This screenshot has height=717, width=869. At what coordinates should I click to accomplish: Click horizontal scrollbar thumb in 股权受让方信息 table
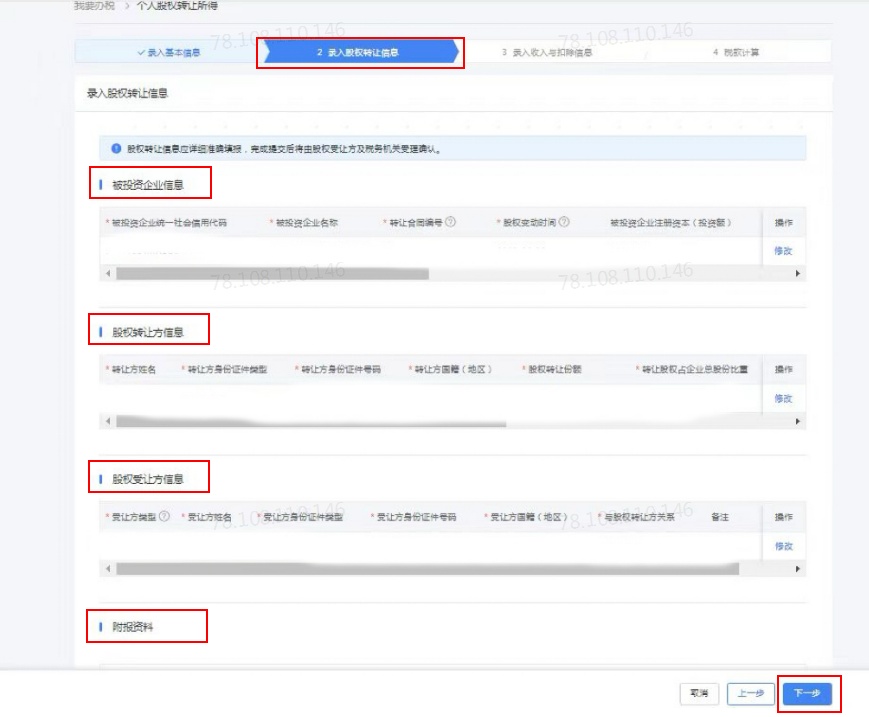[x=427, y=569]
